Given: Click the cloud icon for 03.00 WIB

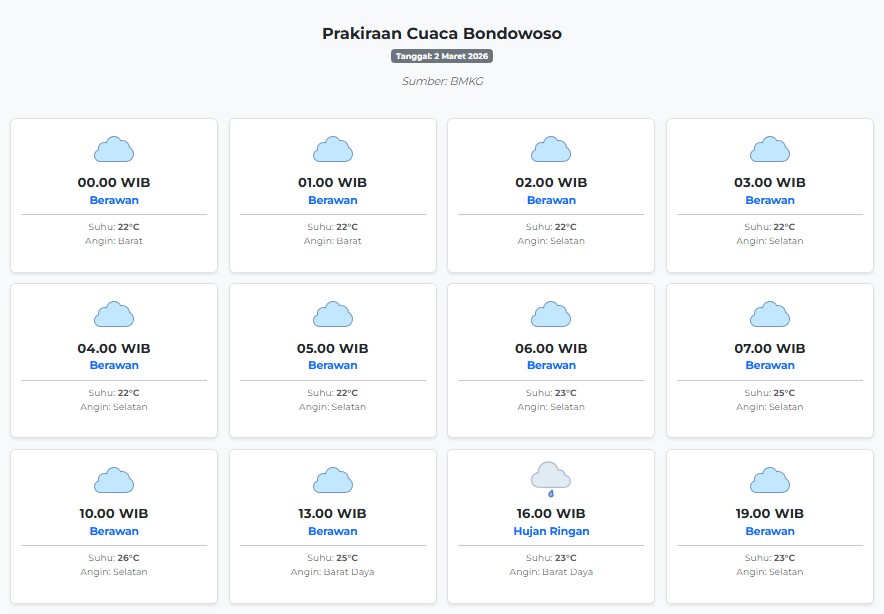Looking at the screenshot, I should (x=770, y=149).
